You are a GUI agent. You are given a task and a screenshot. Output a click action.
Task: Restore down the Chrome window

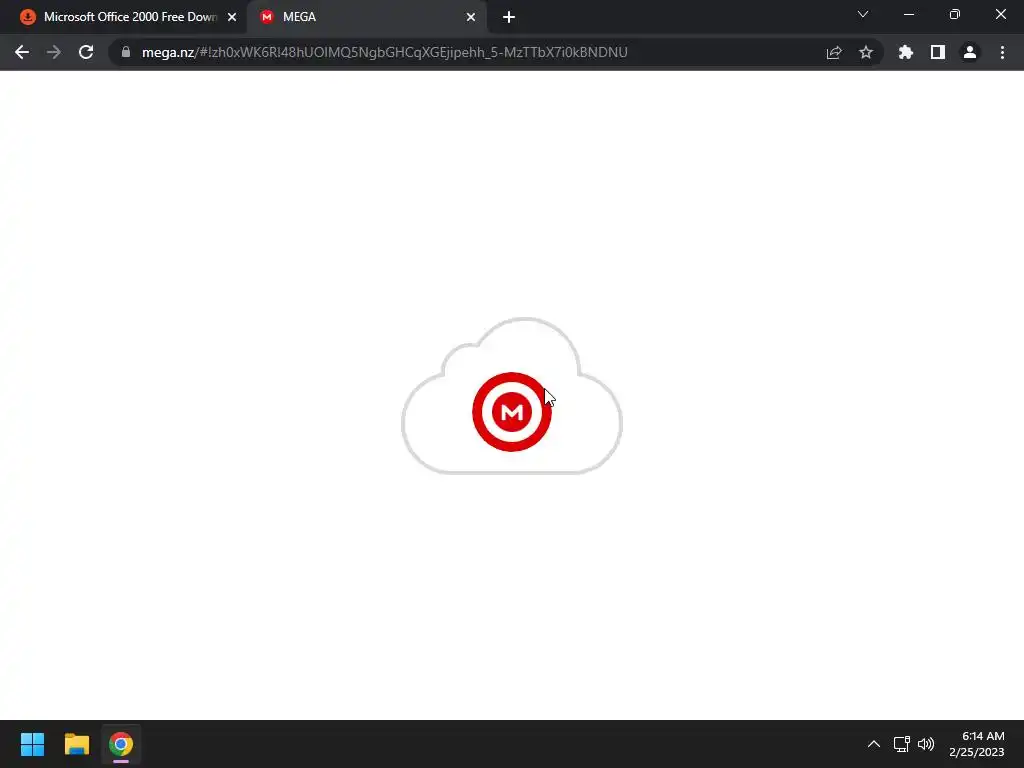(x=955, y=14)
